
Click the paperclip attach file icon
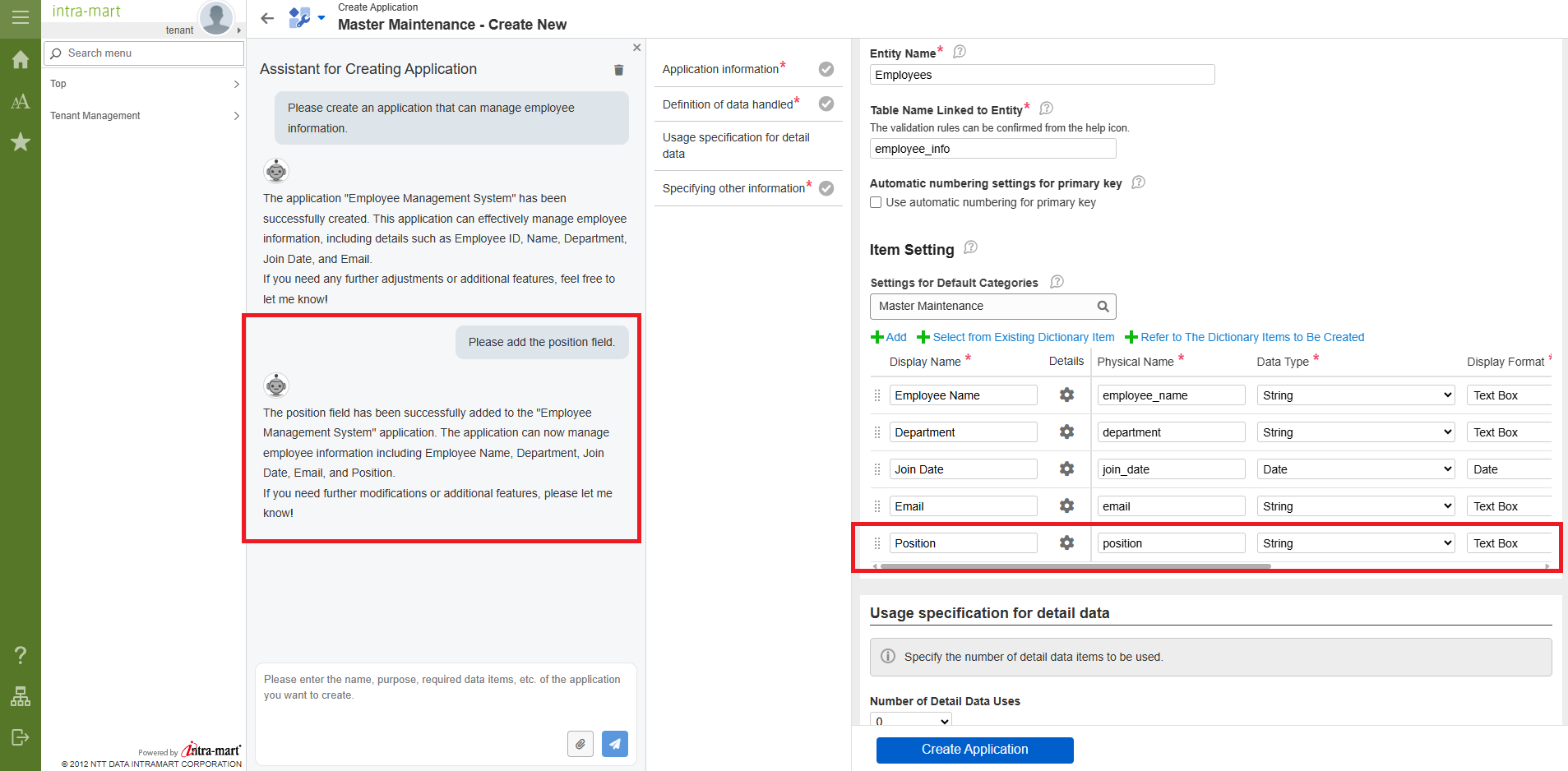(580, 744)
